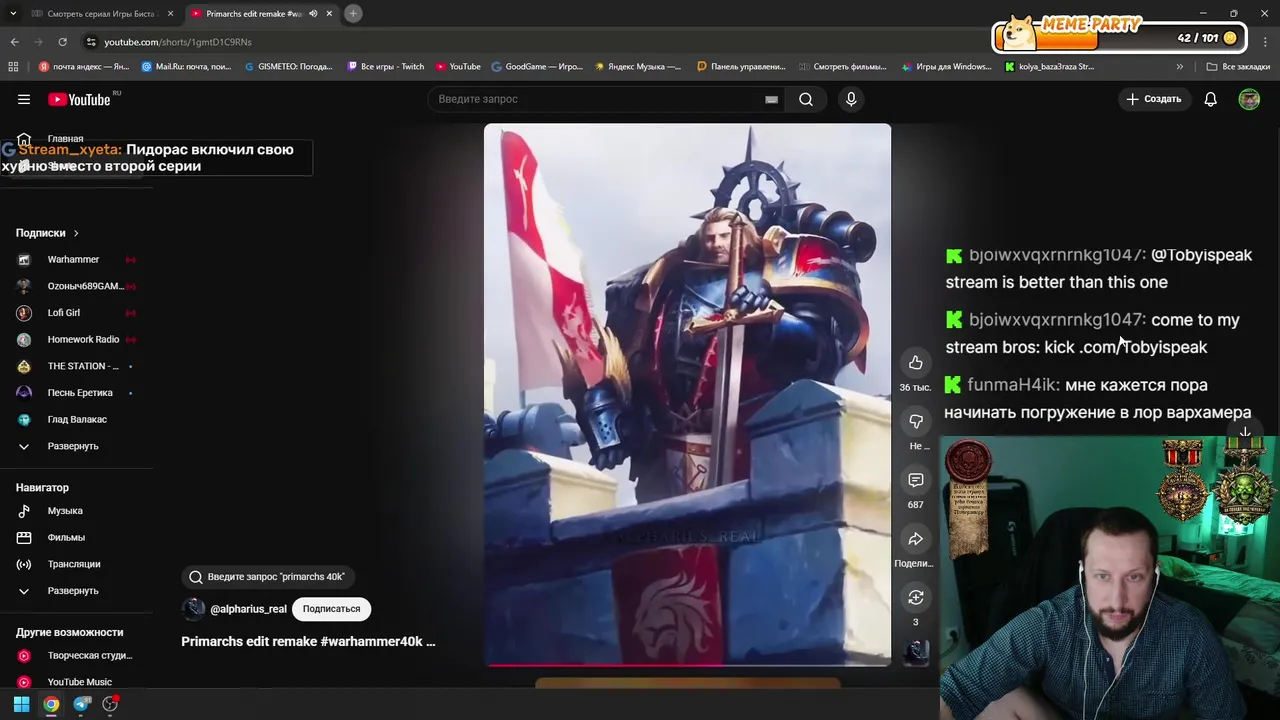Click the search magnifier button
1280x720 pixels.
click(806, 99)
